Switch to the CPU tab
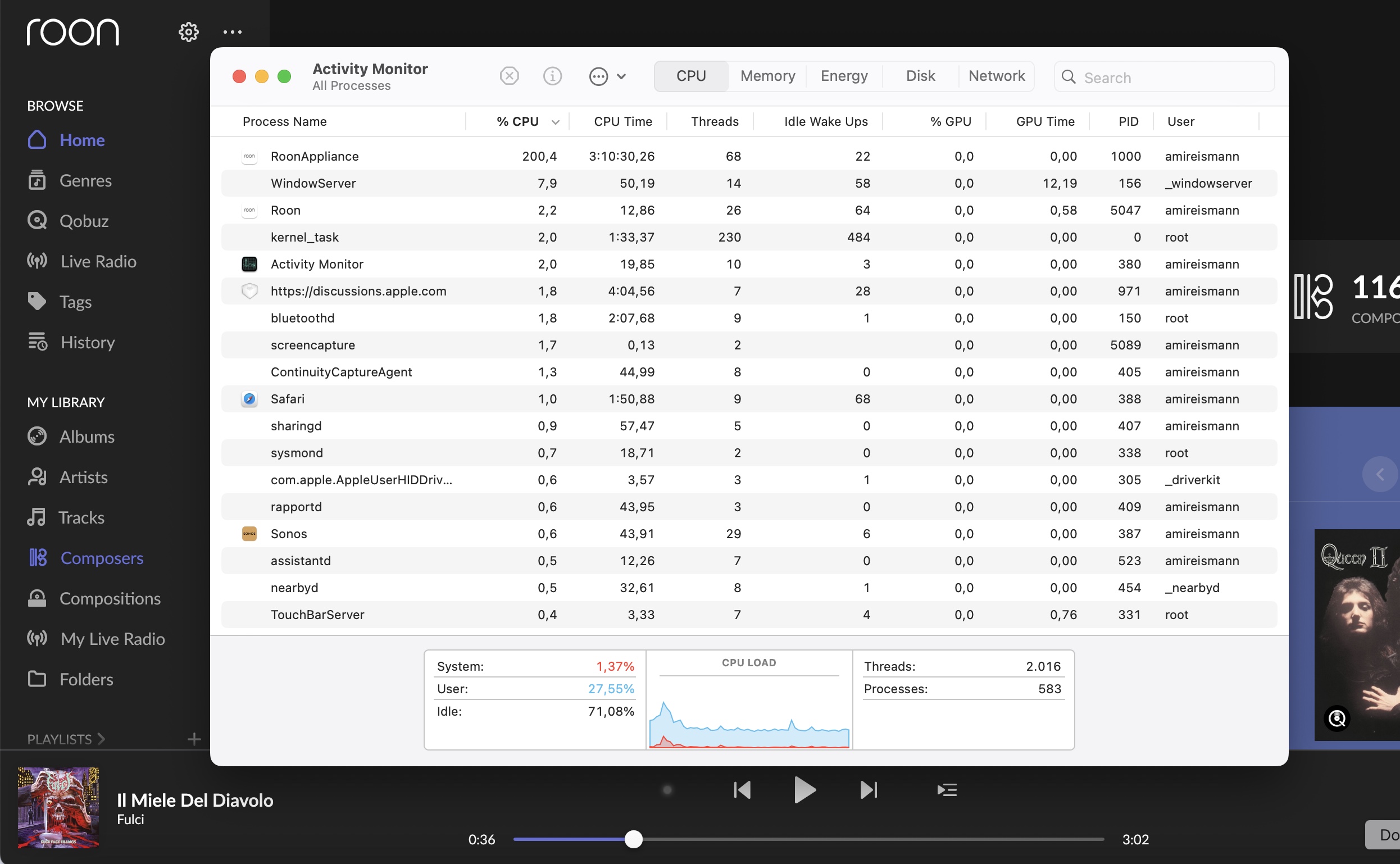 tap(691, 76)
